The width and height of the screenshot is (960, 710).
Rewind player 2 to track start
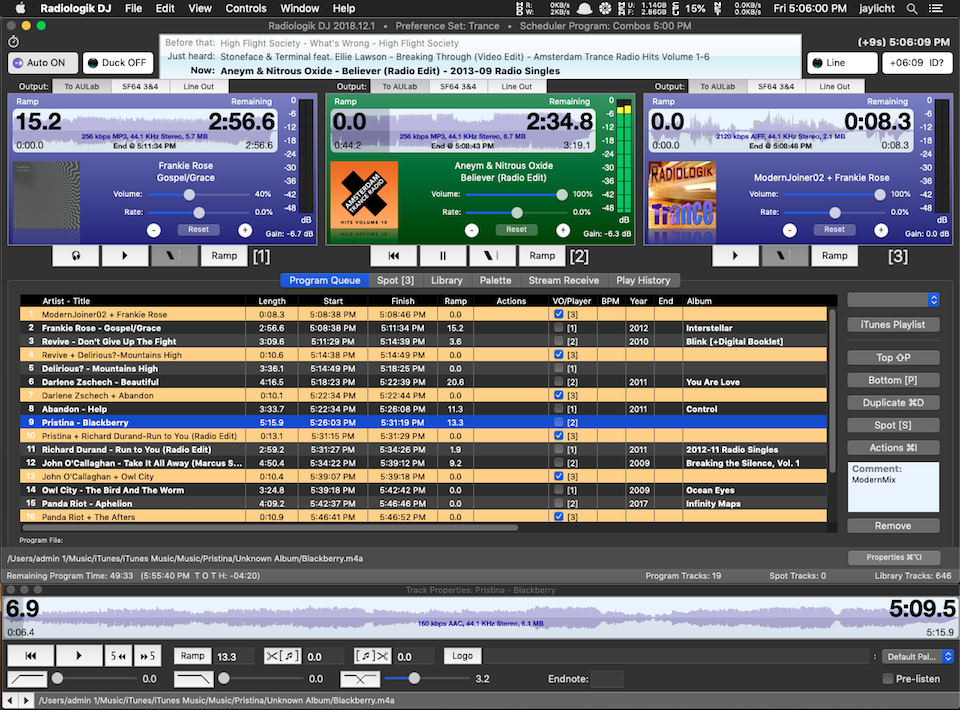pos(394,256)
